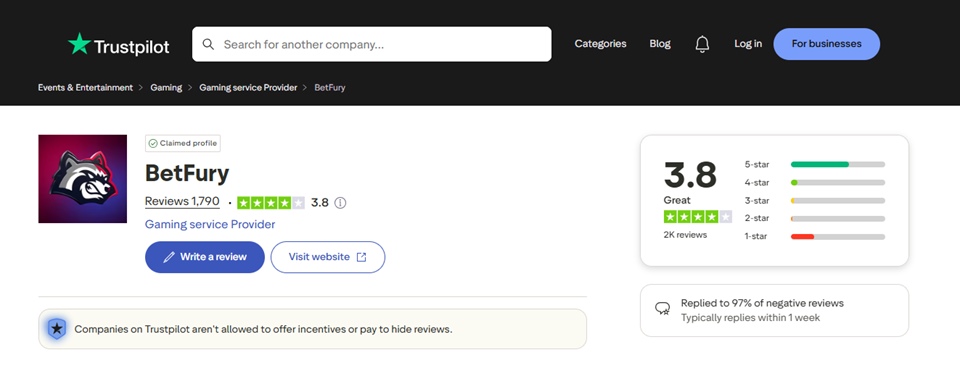Click the Claimed profile checkmark badge
The image size is (960, 365).
pos(183,143)
